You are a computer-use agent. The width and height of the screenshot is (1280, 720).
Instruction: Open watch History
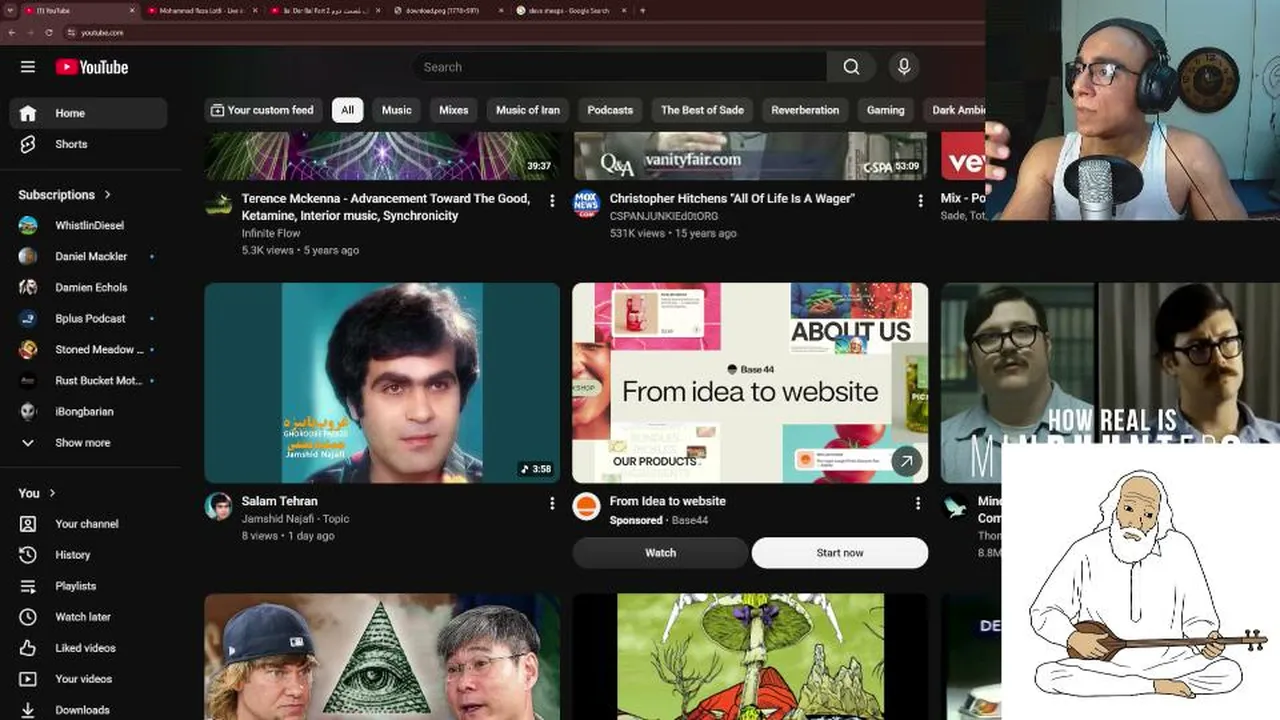point(88,555)
